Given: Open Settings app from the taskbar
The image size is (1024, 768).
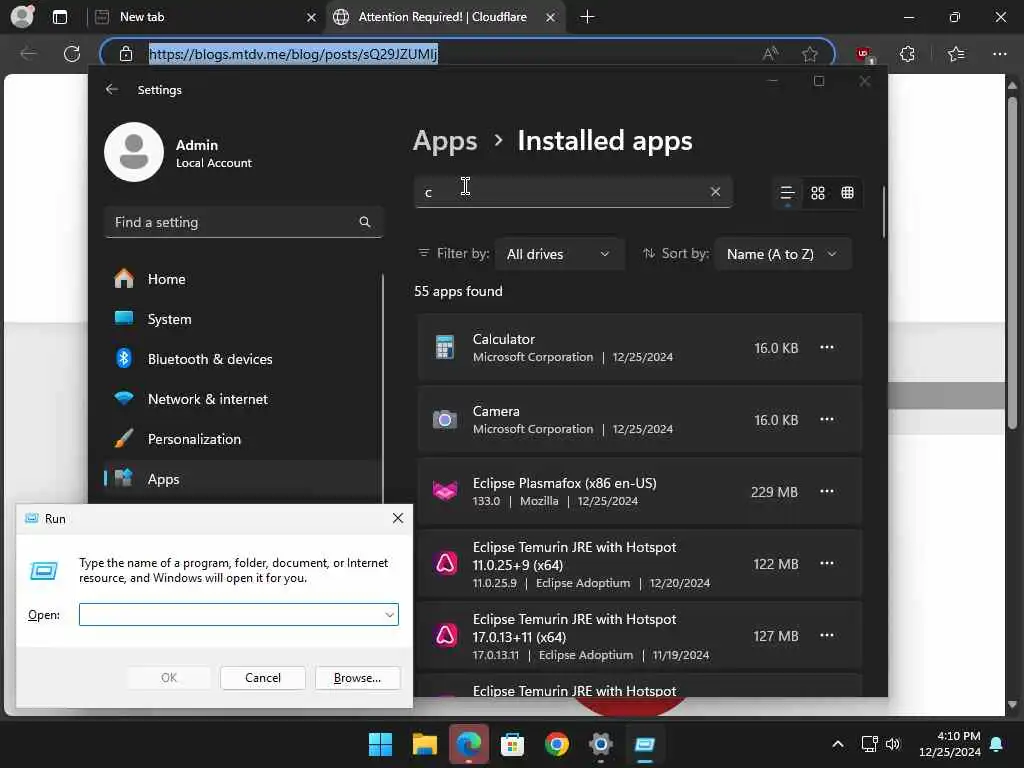Looking at the screenshot, I should (x=601, y=744).
